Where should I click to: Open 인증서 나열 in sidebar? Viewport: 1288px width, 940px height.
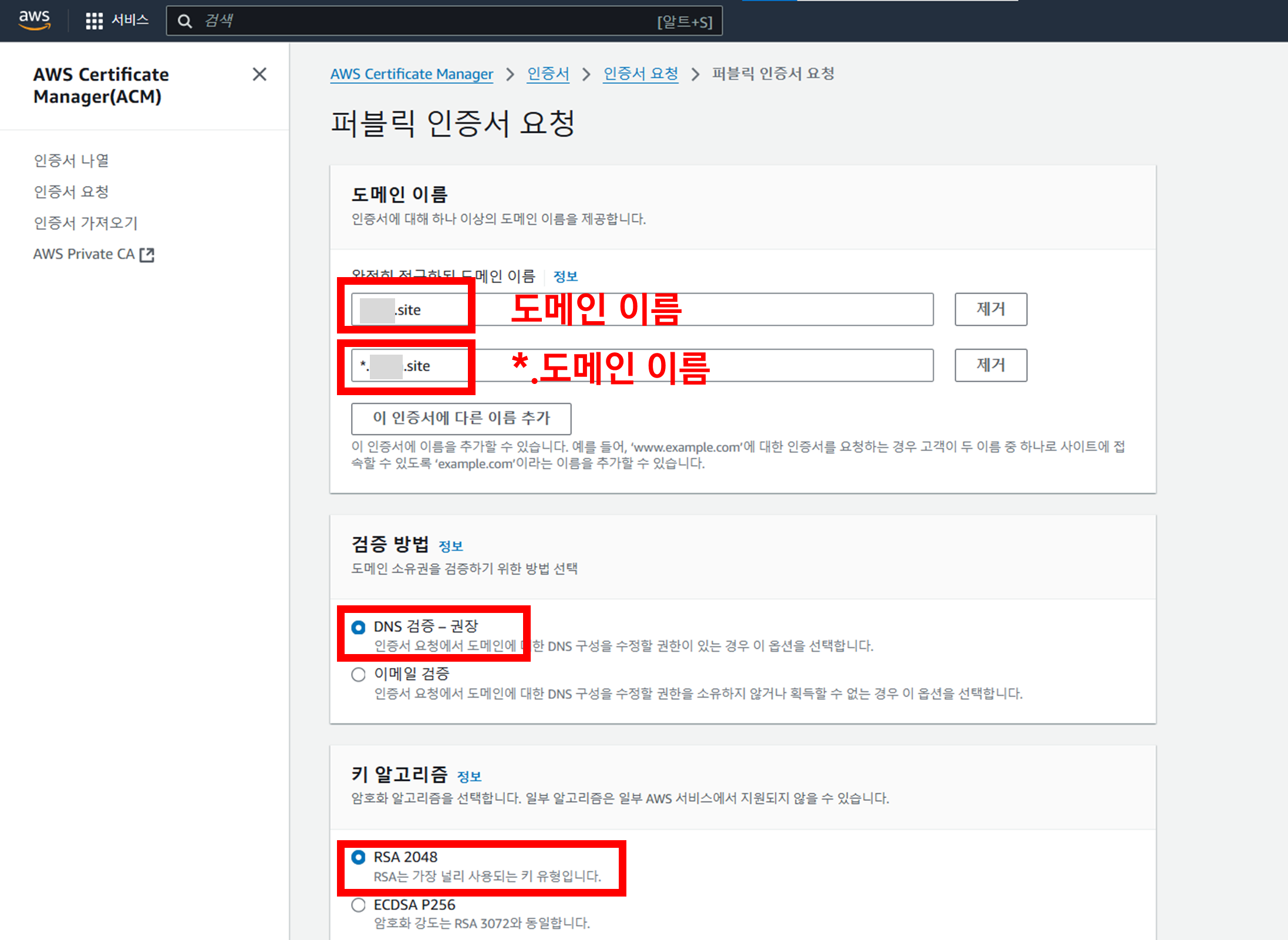(71, 160)
